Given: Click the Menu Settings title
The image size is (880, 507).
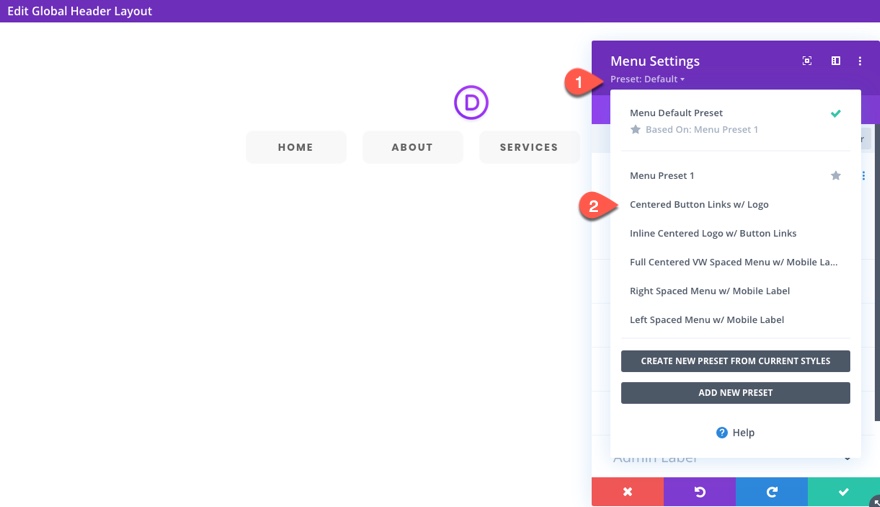Looking at the screenshot, I should point(655,61).
